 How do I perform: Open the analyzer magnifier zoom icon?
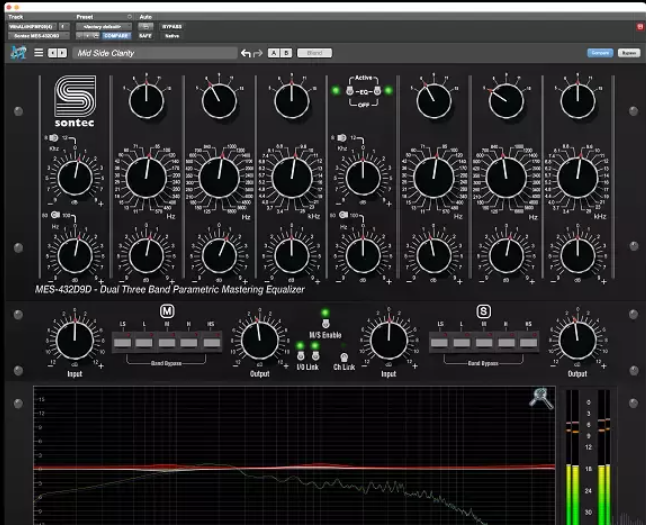click(541, 398)
